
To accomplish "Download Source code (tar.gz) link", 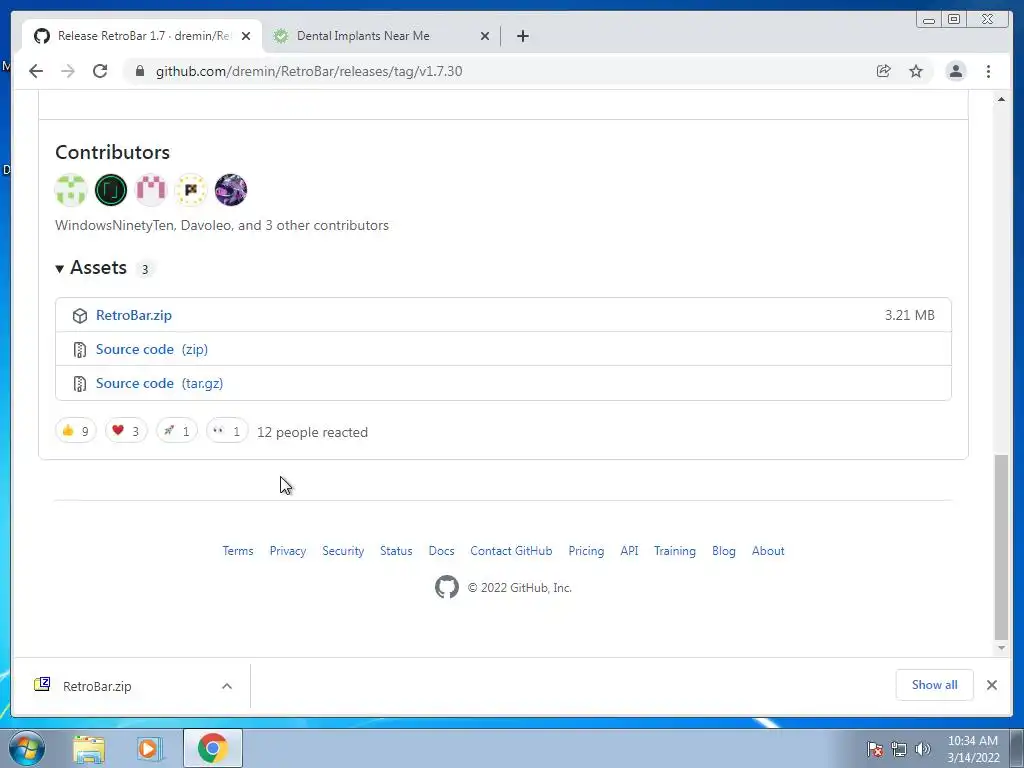I will click(159, 383).
